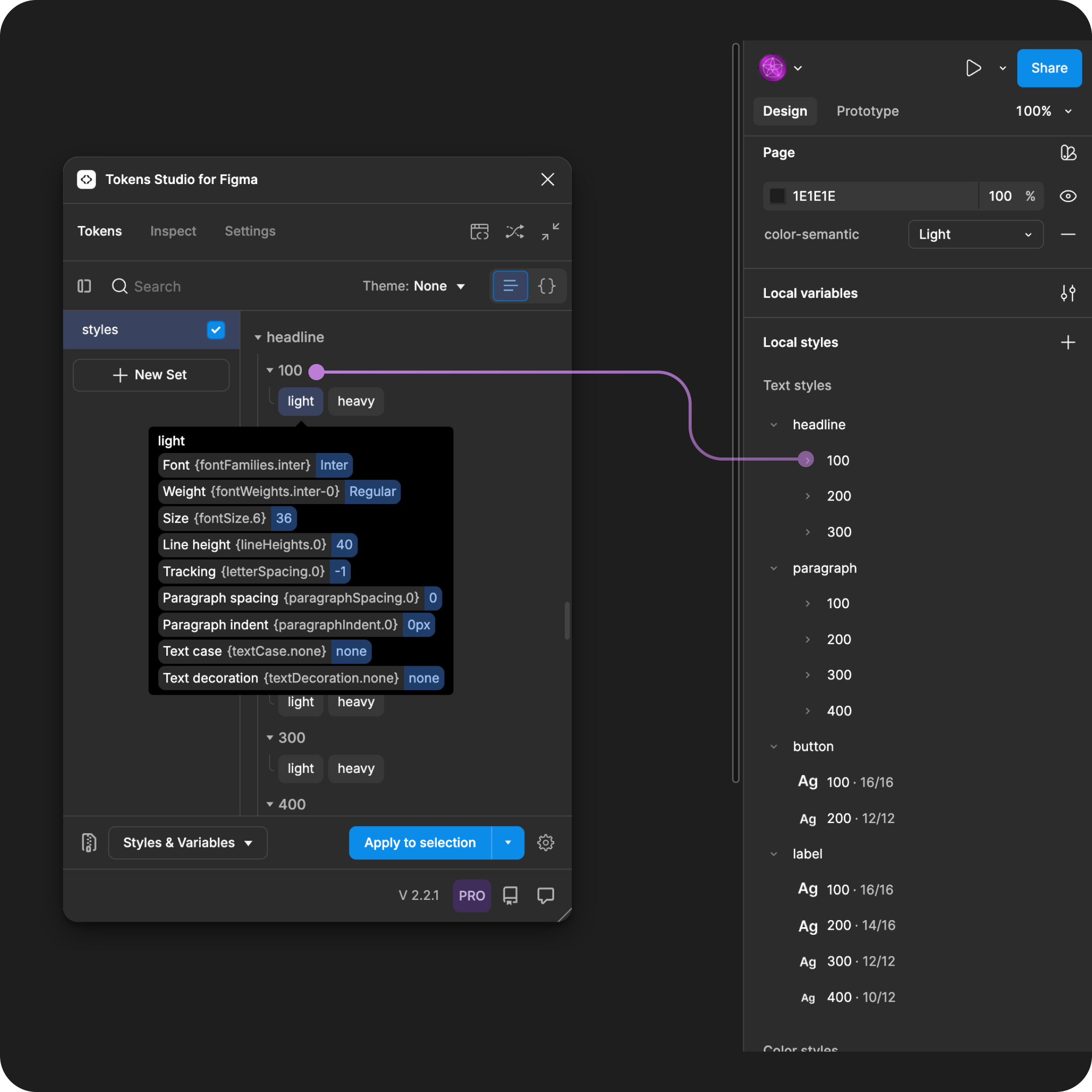Viewport: 1092px width, 1092px height.
Task: Open the feedback chat bubble icon
Action: point(545,895)
